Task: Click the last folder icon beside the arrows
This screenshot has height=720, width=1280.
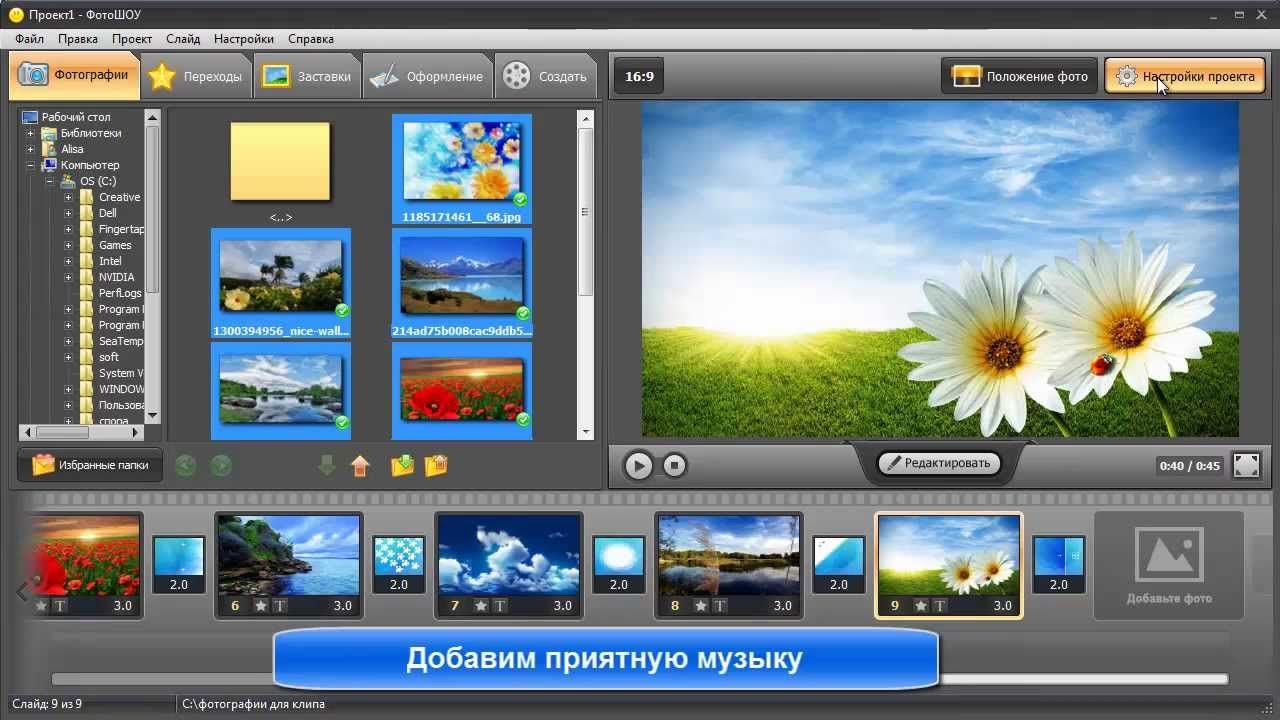Action: click(x=436, y=465)
